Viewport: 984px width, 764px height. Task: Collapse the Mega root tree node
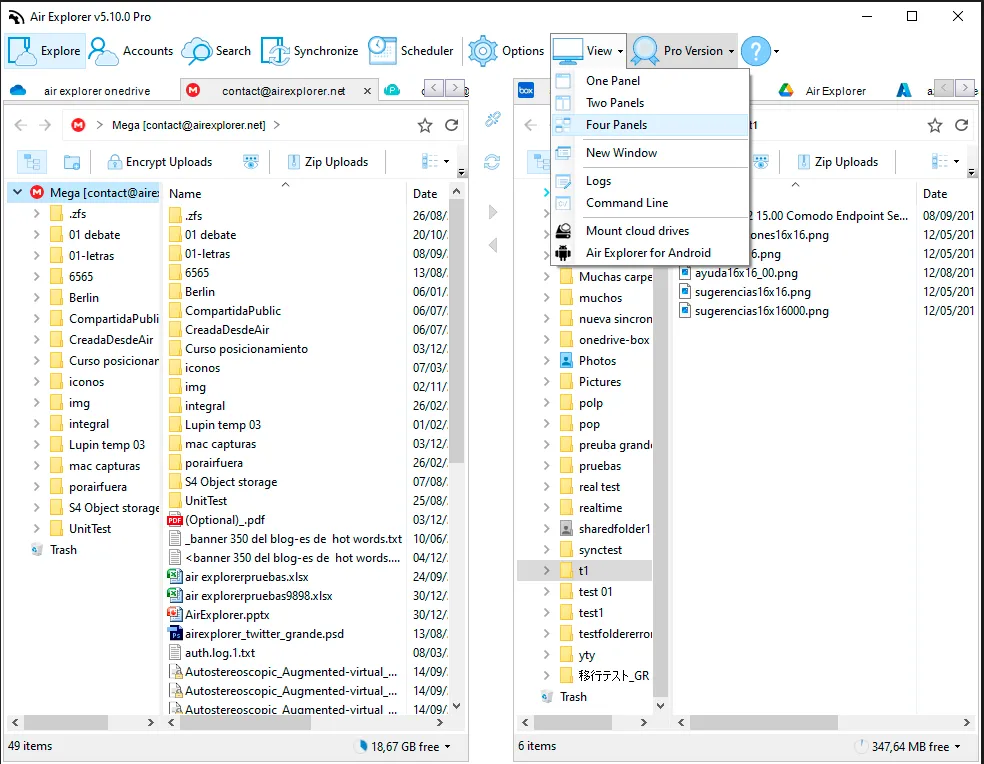[x=18, y=193]
